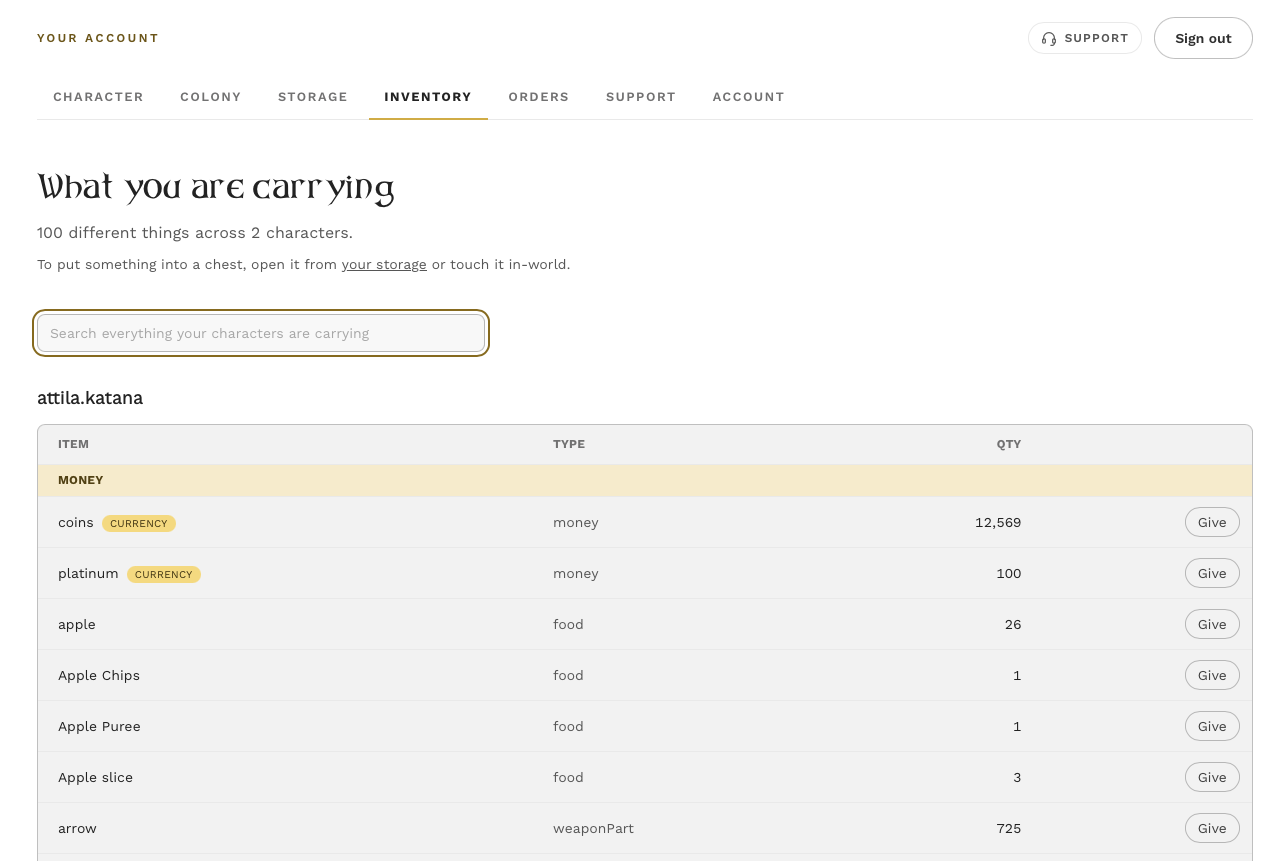The width and height of the screenshot is (1274, 861).
Task: Give away the apple item
Action: click(x=1212, y=624)
